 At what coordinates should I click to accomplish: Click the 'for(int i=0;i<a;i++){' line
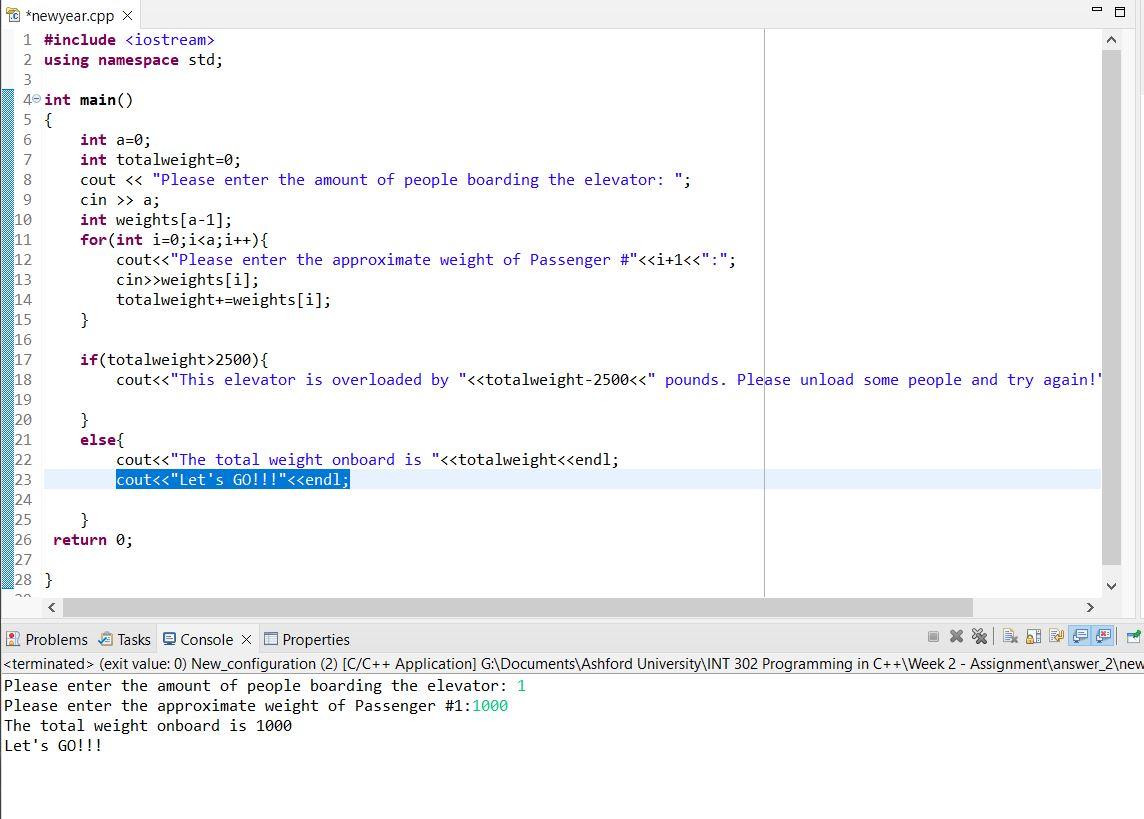click(x=174, y=240)
